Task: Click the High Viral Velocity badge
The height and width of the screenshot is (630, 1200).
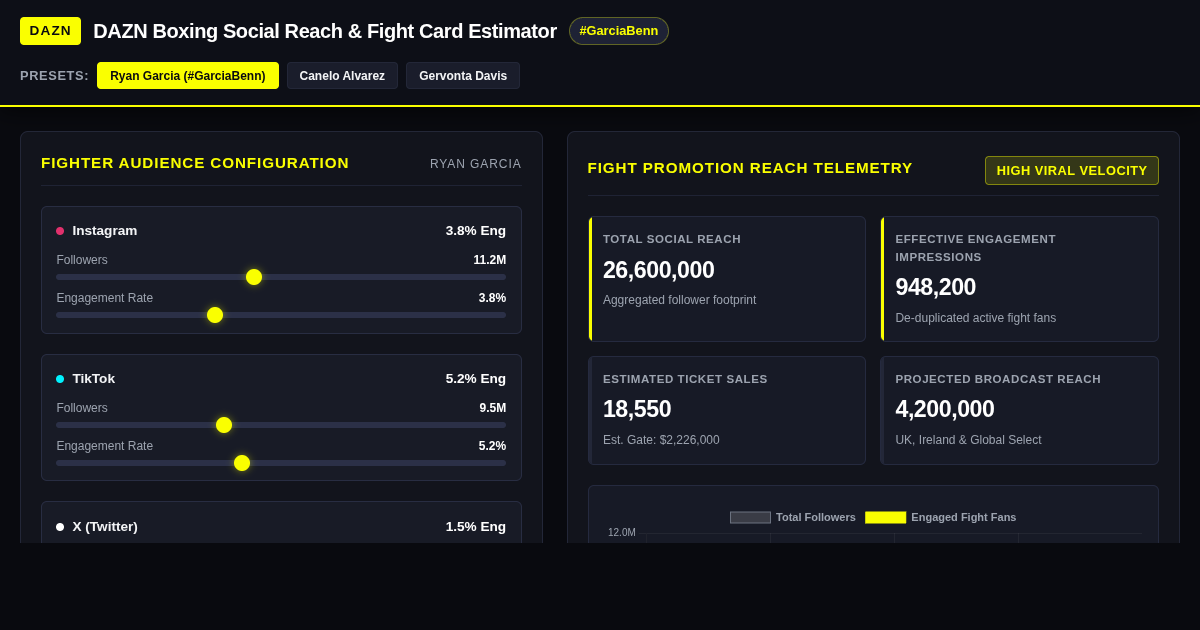Action: coord(1072,170)
